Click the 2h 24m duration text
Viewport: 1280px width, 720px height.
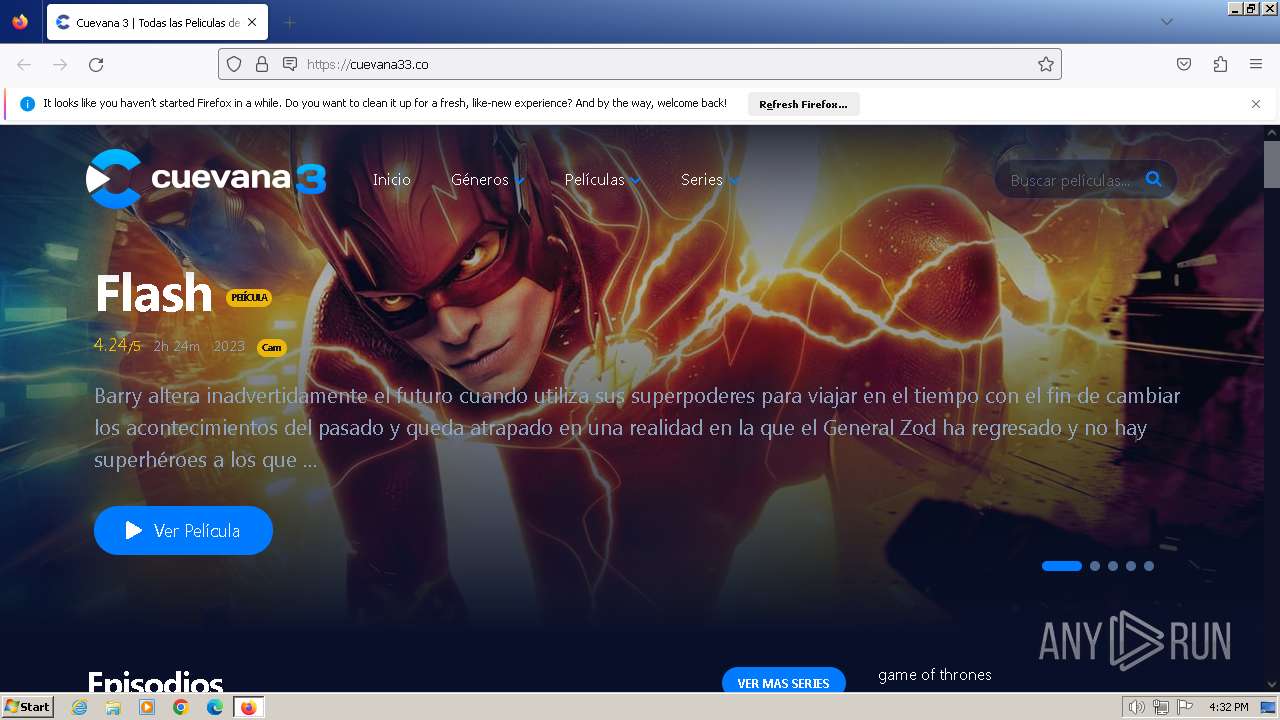[x=176, y=347]
